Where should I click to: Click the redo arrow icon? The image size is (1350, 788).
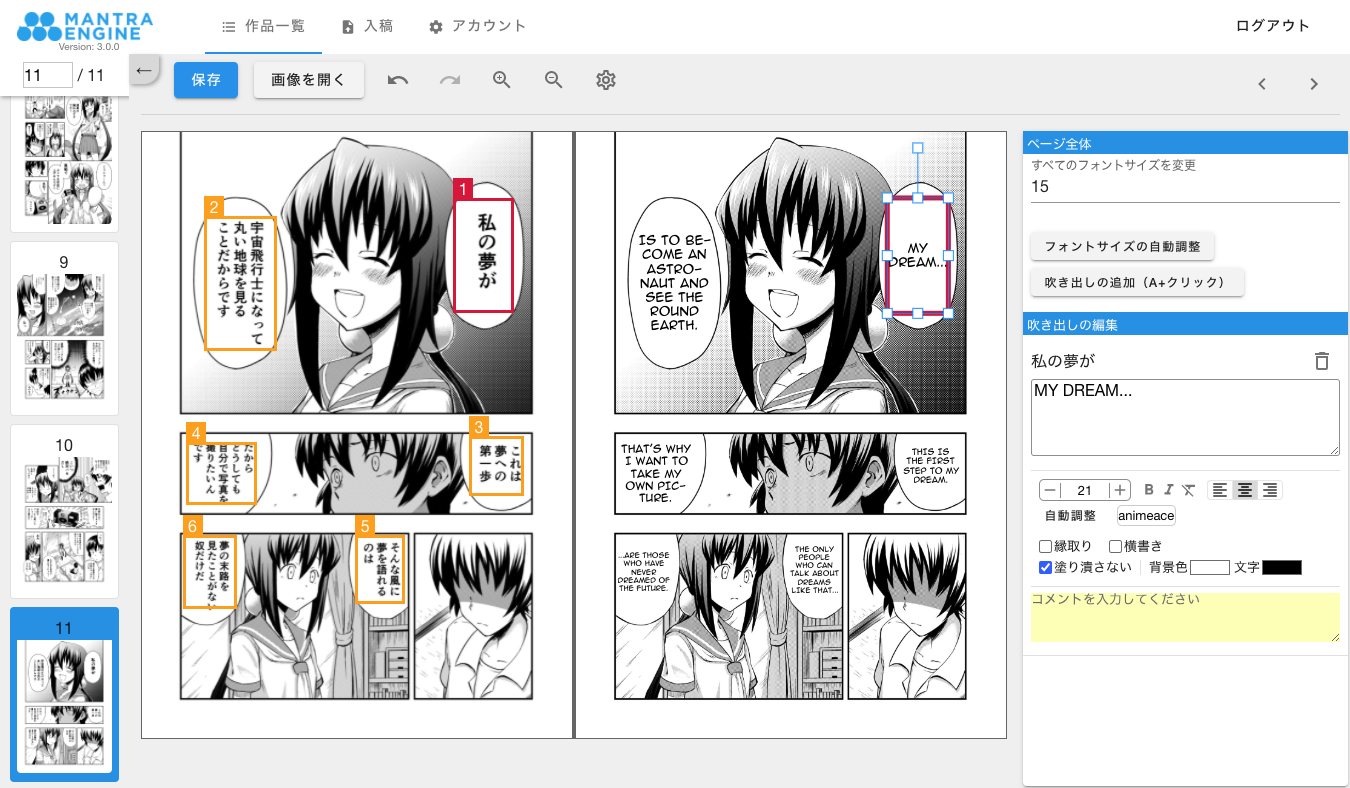450,80
